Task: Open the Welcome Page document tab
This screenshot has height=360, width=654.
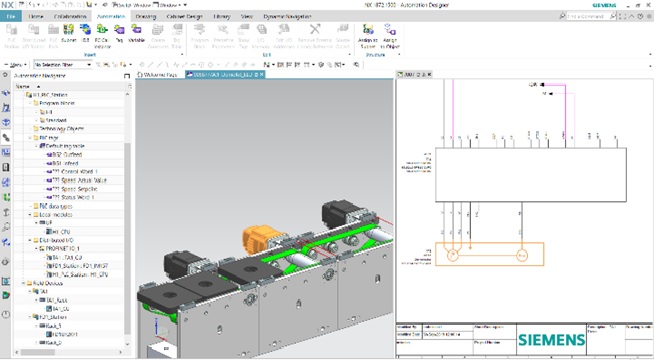Action: [x=157, y=75]
